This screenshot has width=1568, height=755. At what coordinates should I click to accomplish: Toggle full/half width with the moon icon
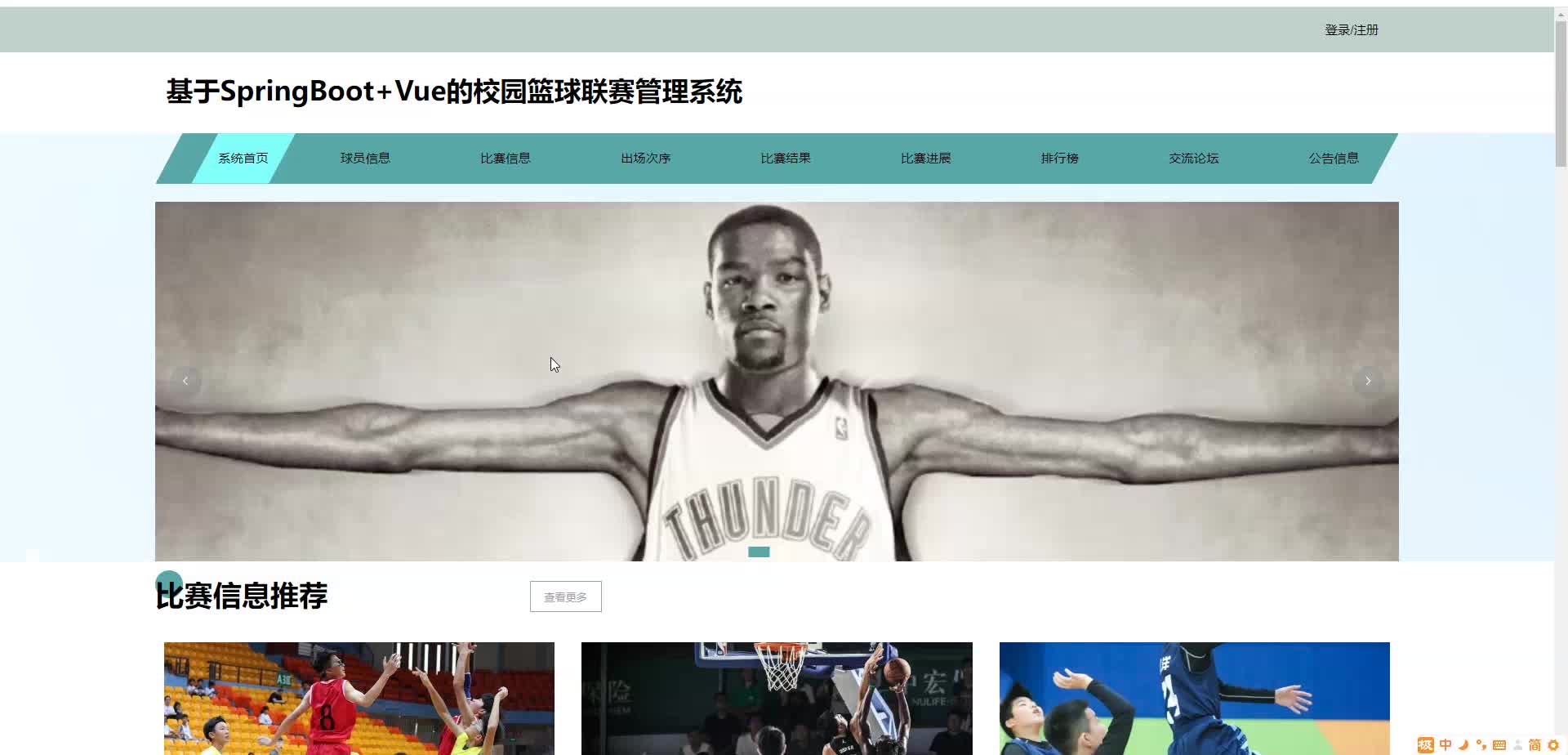pos(1463,744)
